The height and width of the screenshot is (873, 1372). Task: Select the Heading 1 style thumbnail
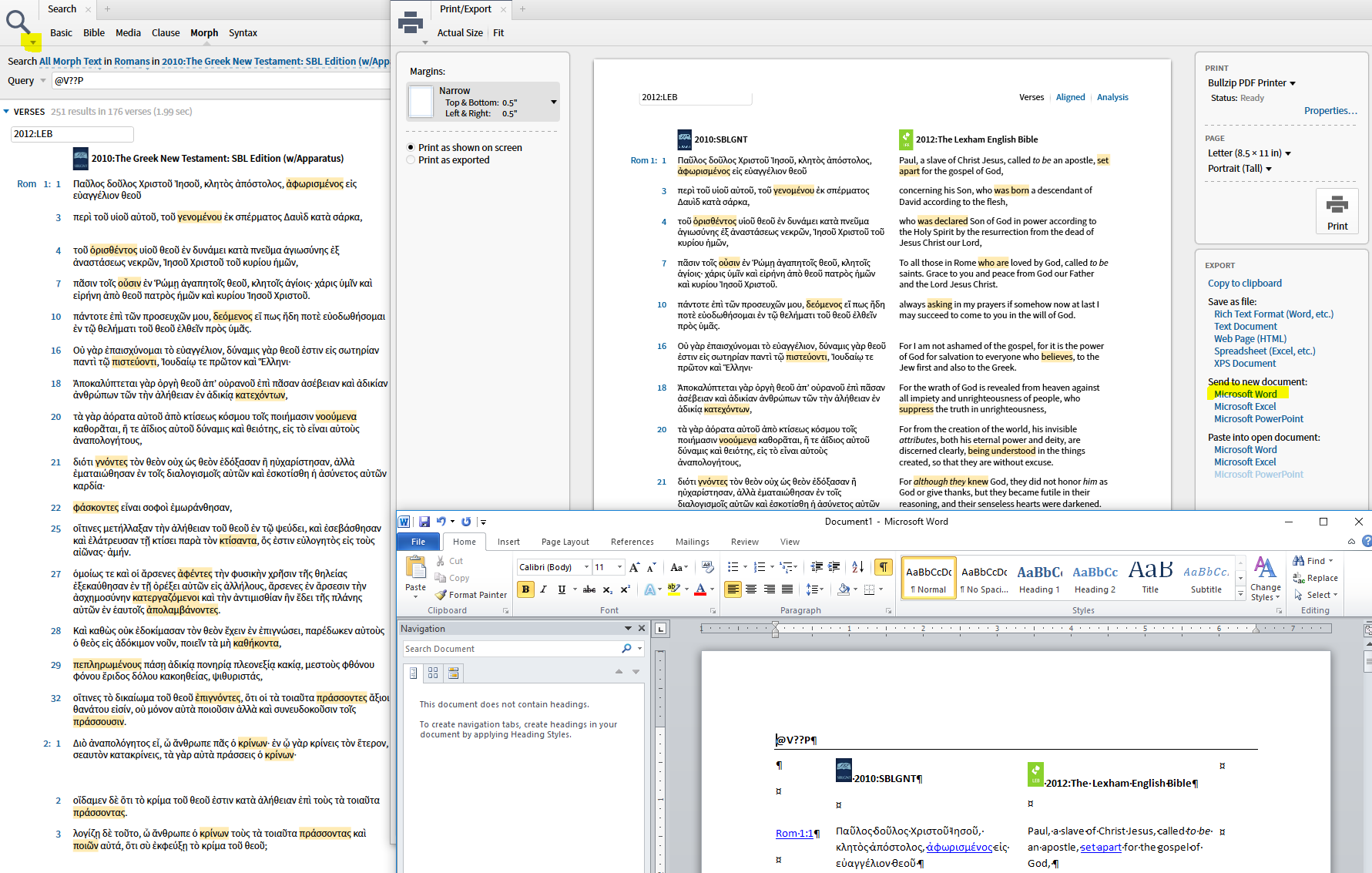pos(1039,578)
